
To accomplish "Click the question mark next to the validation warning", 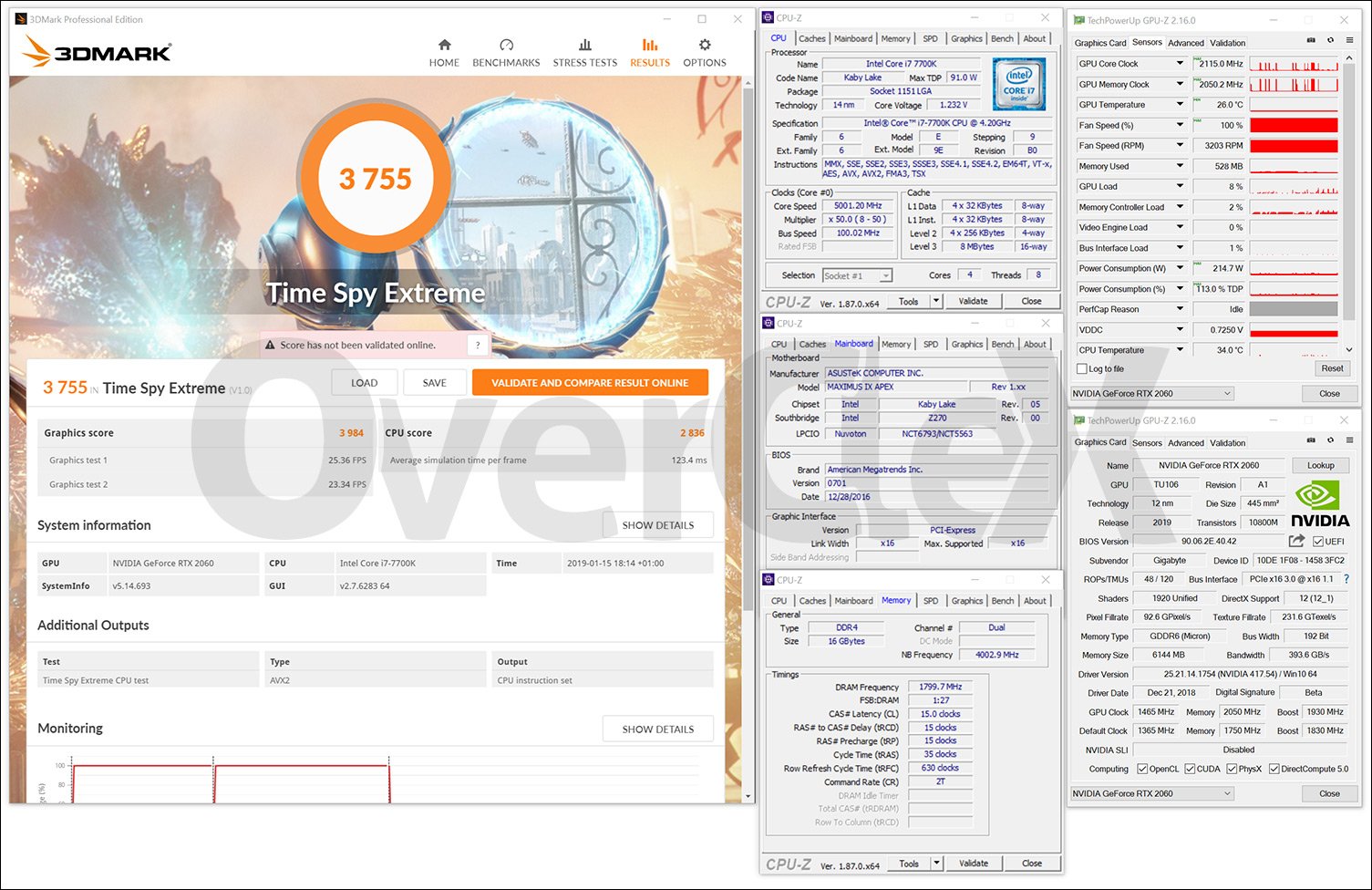I will tap(478, 345).
